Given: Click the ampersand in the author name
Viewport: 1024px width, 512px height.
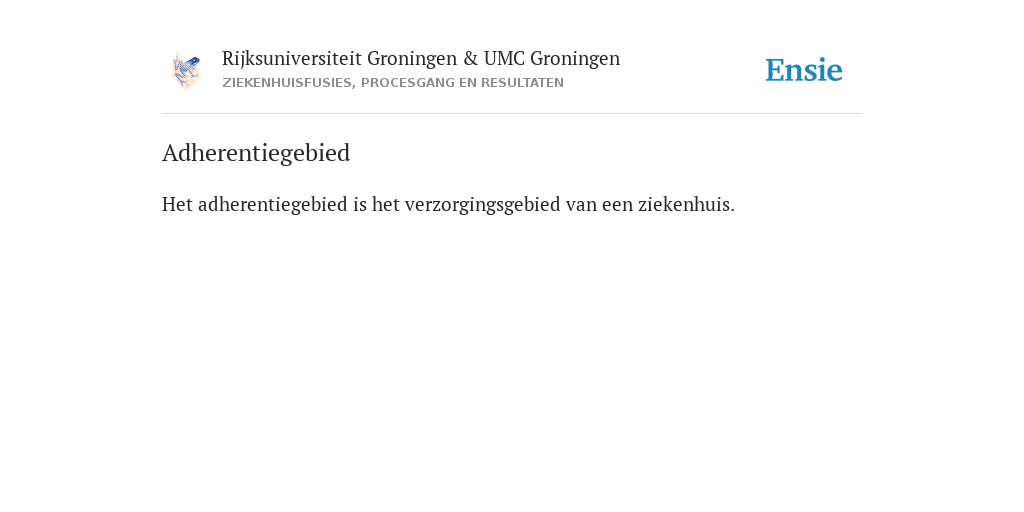Looking at the screenshot, I should [470, 59].
